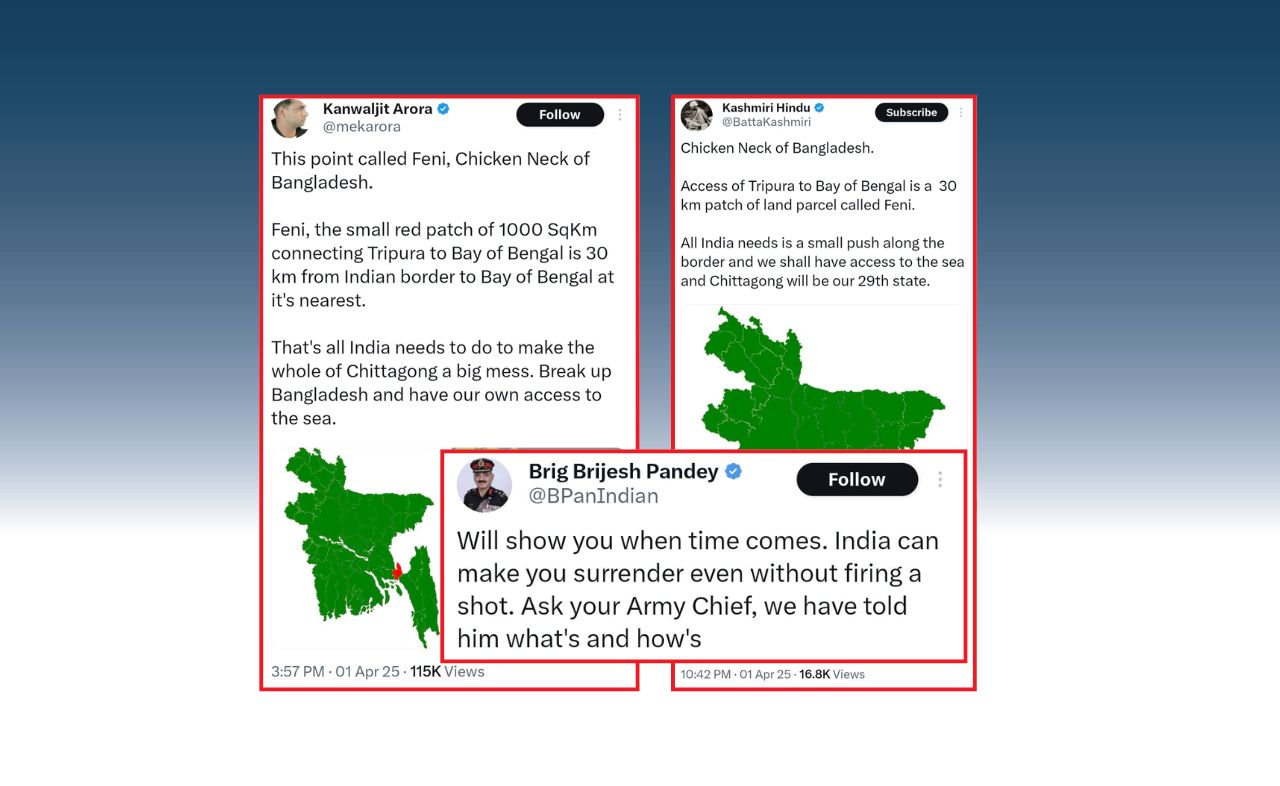Click verified badge next to Kashmiri Hindu
Screen dimensions: 1280x786
[819, 108]
